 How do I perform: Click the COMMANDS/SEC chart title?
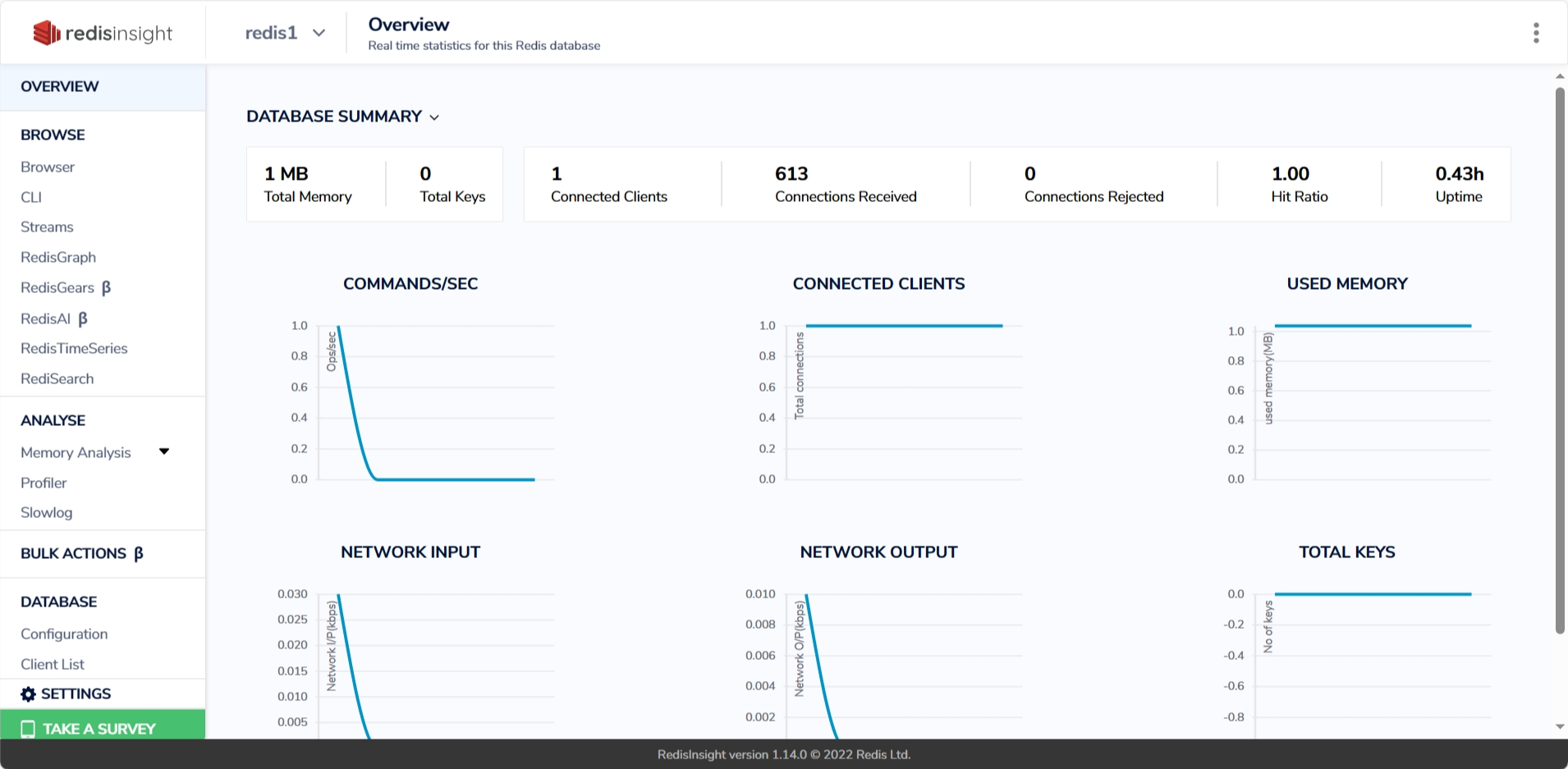coord(410,284)
